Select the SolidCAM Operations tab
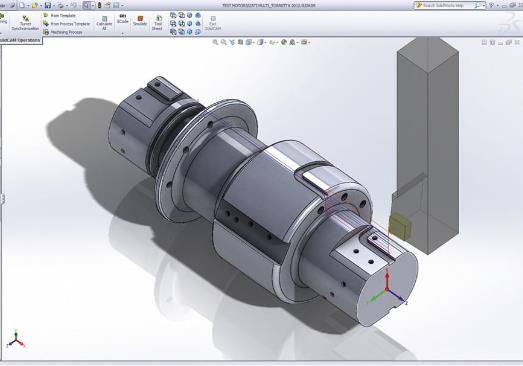This screenshot has height=366, width=523. 21,40
